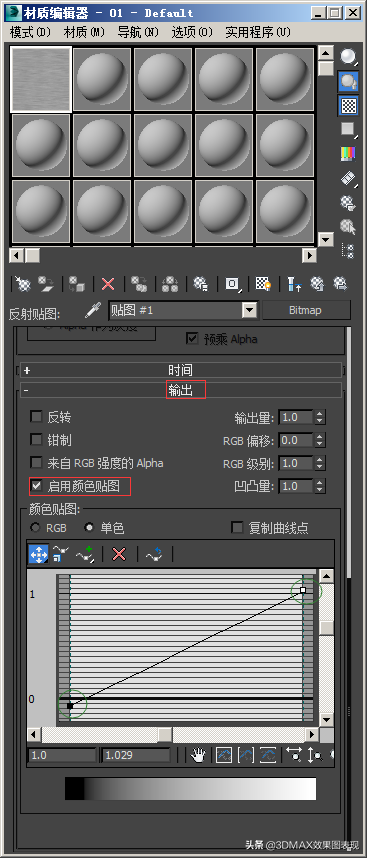Uncheck 启用颜色贴图 checkbox
Viewport: 367px width, 858px height.
point(36,485)
